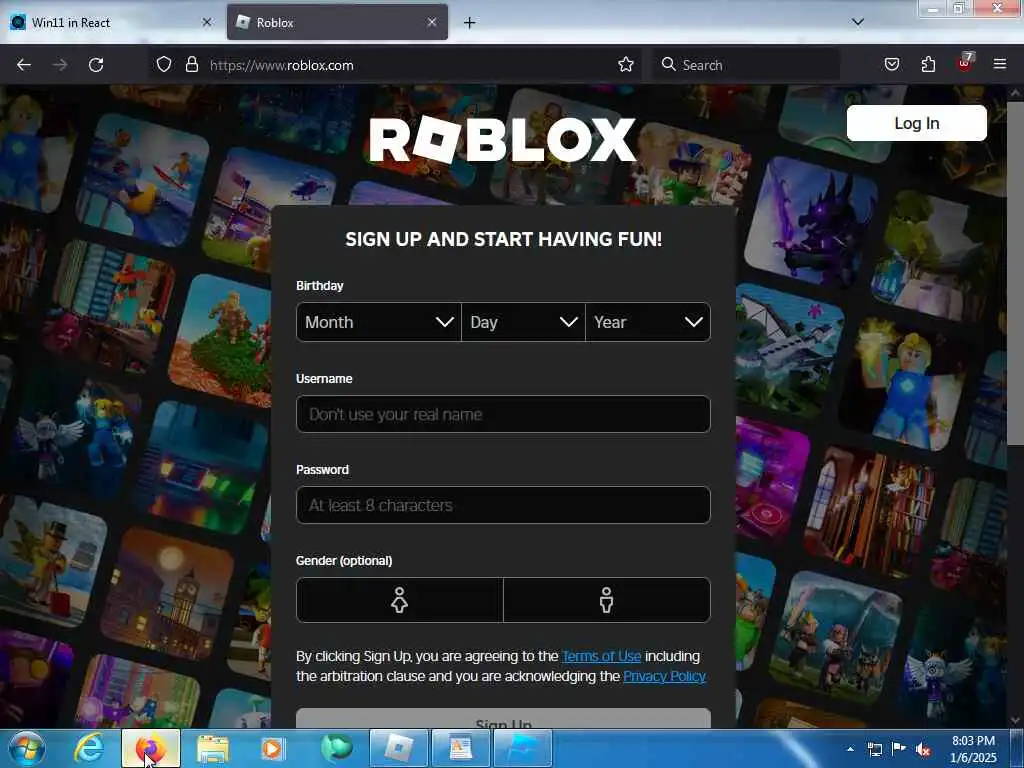This screenshot has height=768, width=1024.
Task: Bookmark this page with the star icon
Action: [x=626, y=65]
